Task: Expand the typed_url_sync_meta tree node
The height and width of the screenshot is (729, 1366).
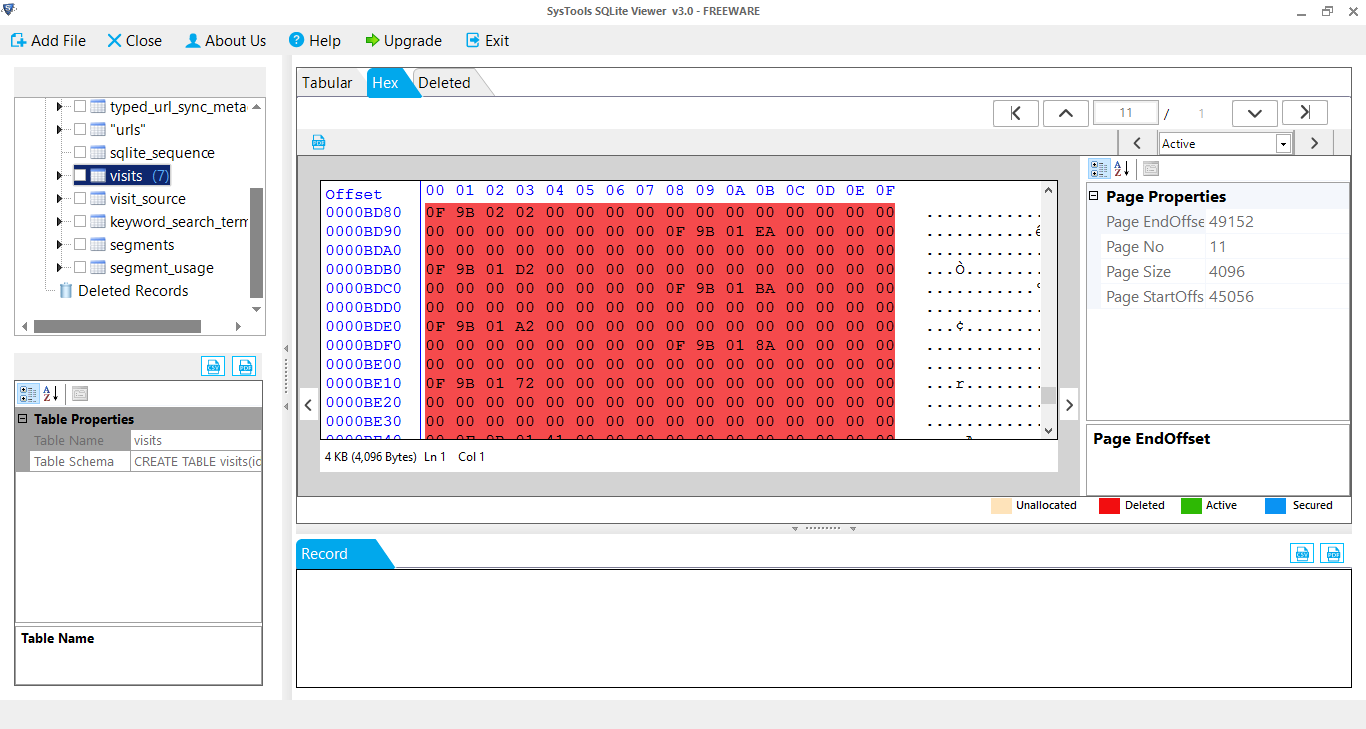Action: (59, 107)
